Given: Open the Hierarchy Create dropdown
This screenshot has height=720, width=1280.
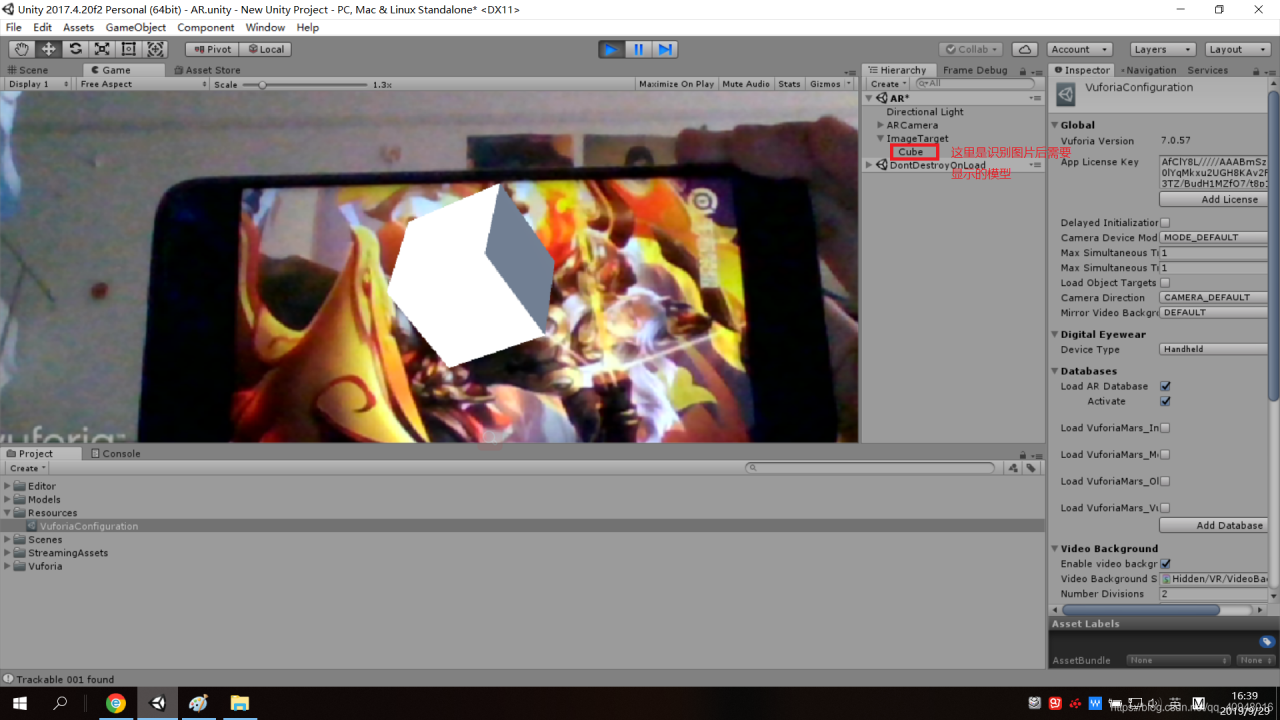Looking at the screenshot, I should pos(889,84).
